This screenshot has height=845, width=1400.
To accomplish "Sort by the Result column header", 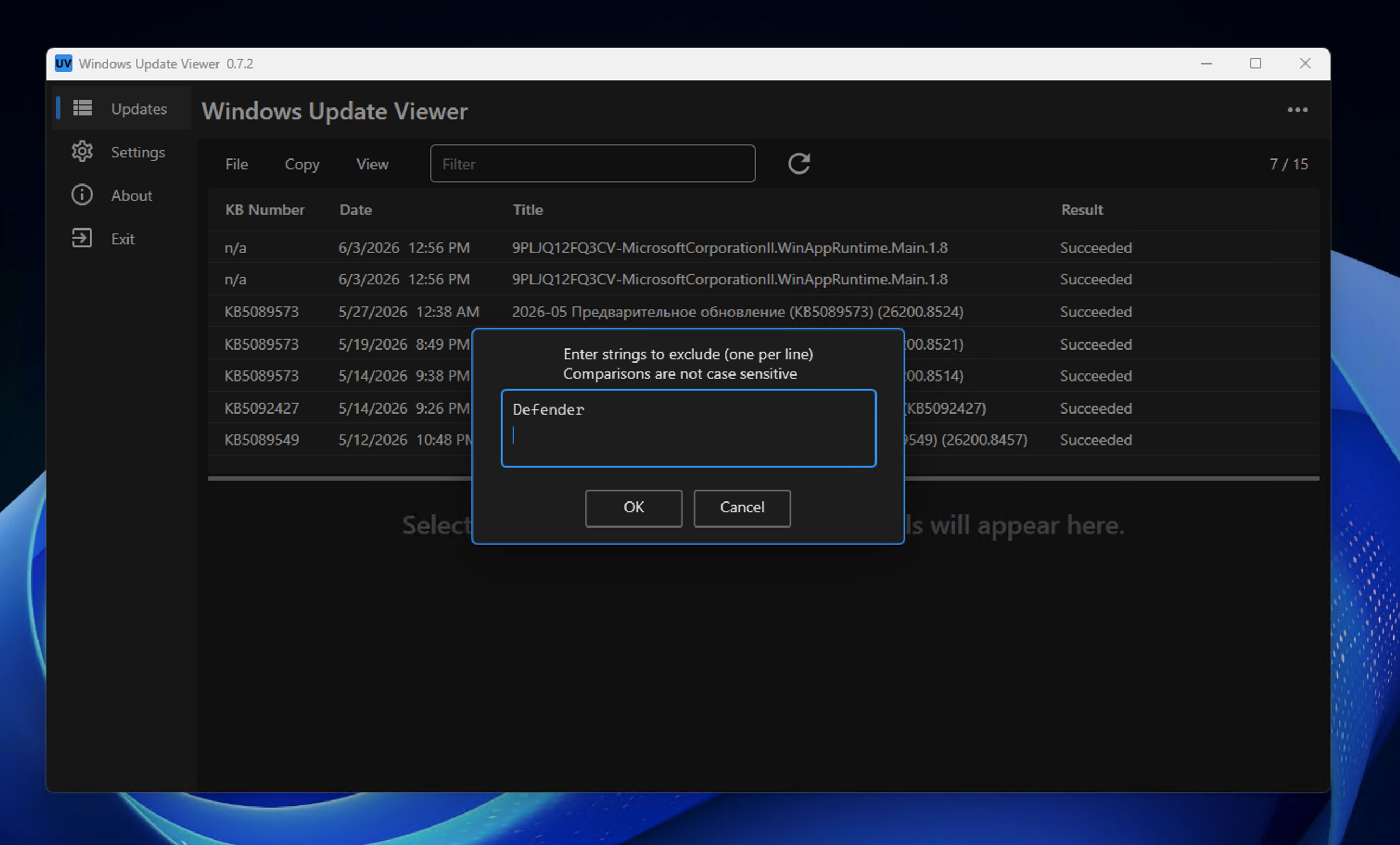I will tap(1082, 210).
